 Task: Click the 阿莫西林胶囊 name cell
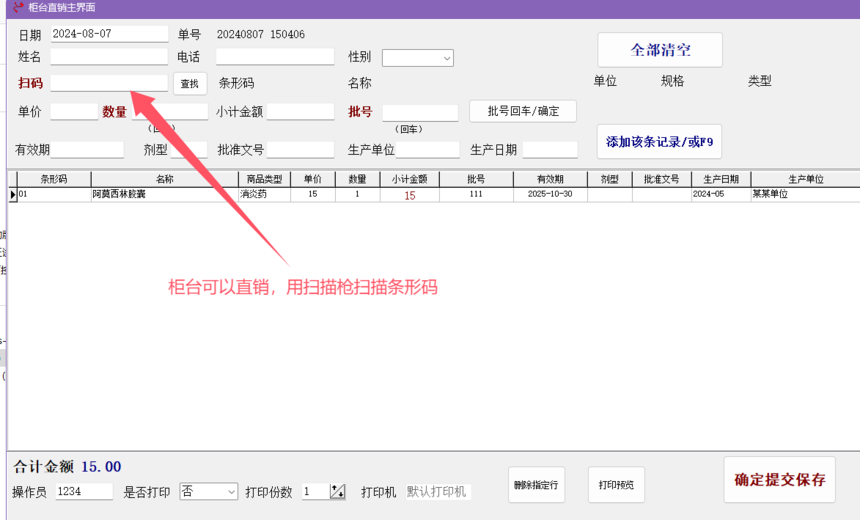[x=165, y=194]
